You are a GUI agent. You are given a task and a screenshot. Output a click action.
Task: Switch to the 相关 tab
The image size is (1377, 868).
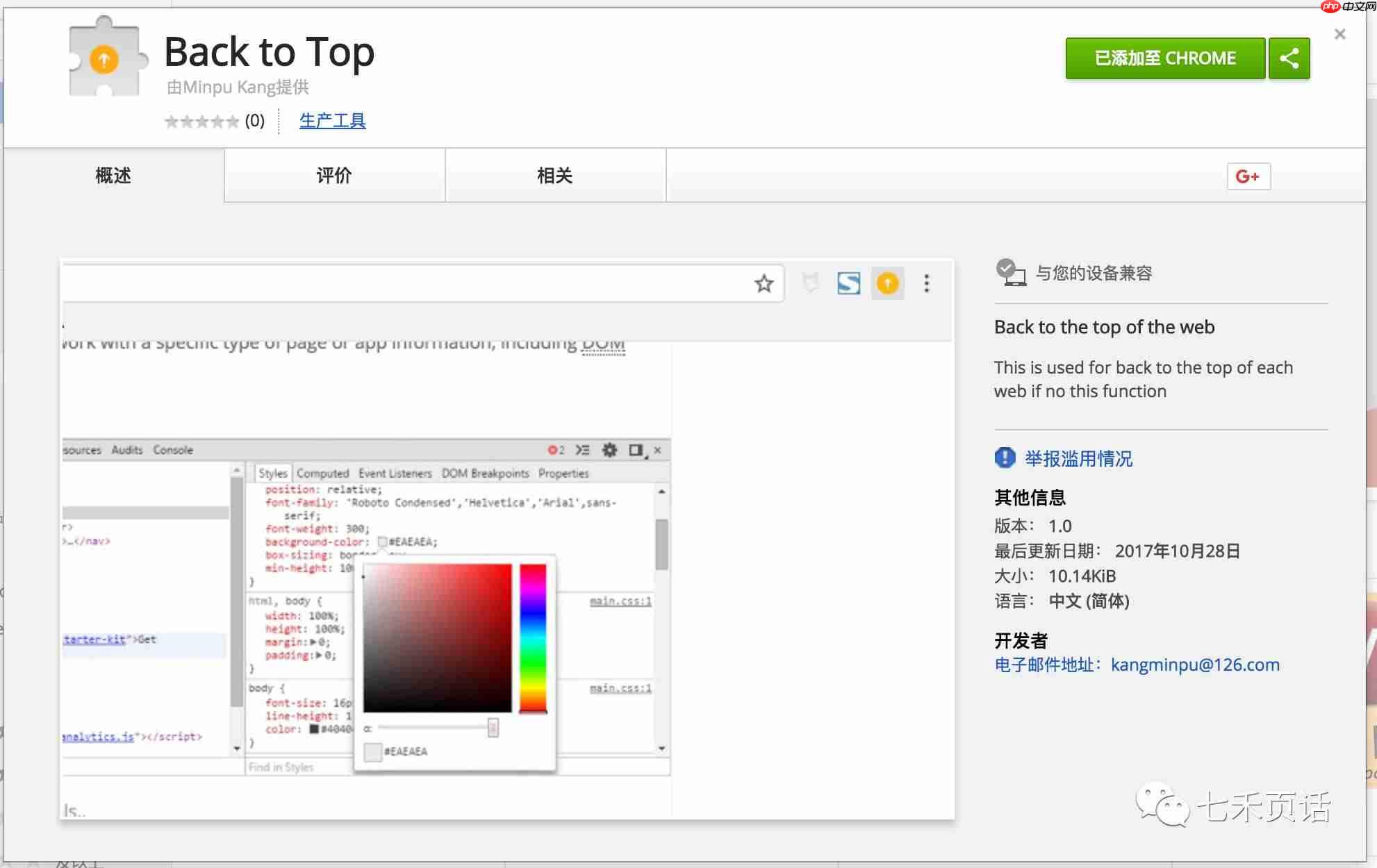point(555,176)
